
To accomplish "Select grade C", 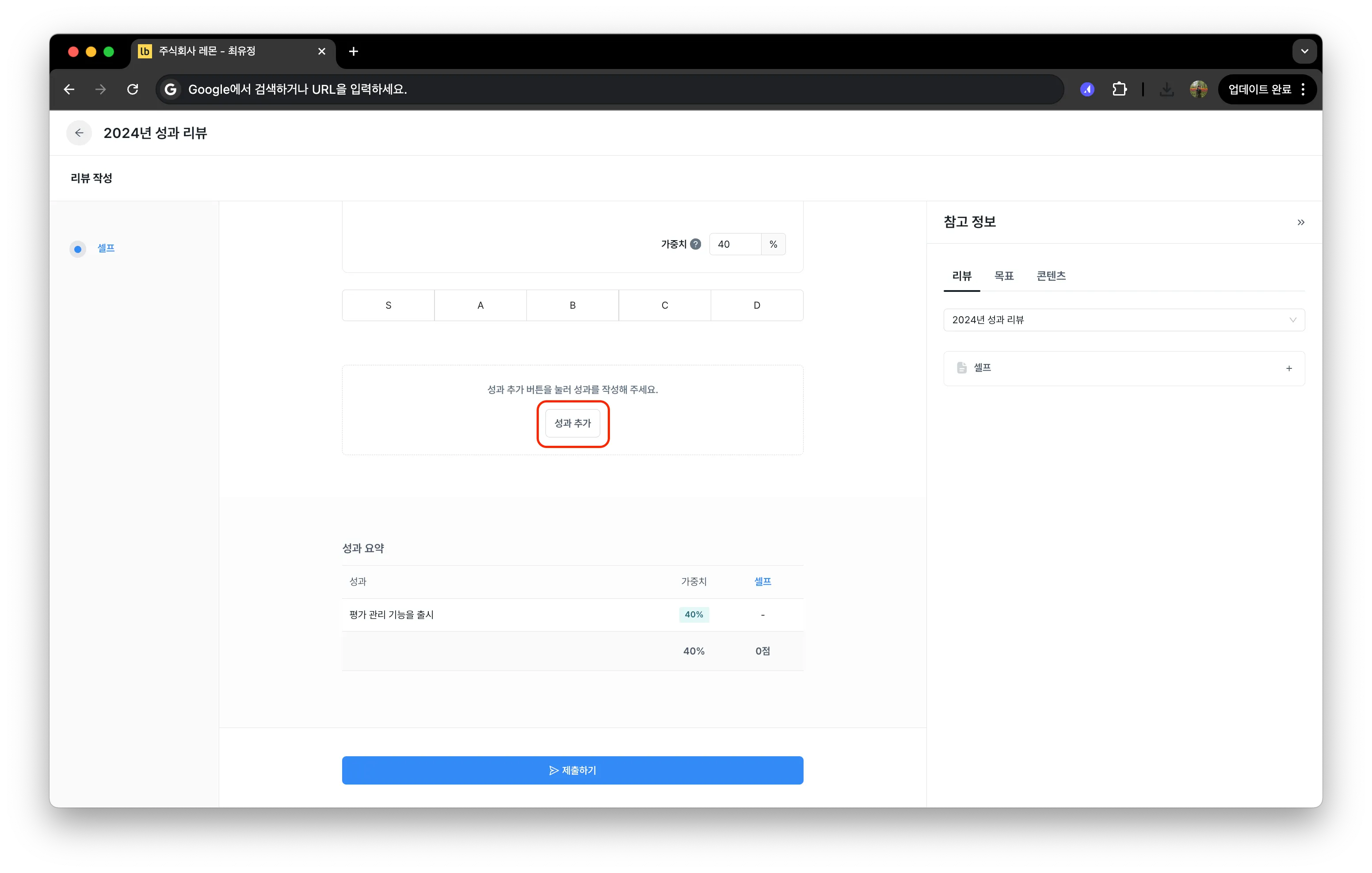I will tap(665, 306).
